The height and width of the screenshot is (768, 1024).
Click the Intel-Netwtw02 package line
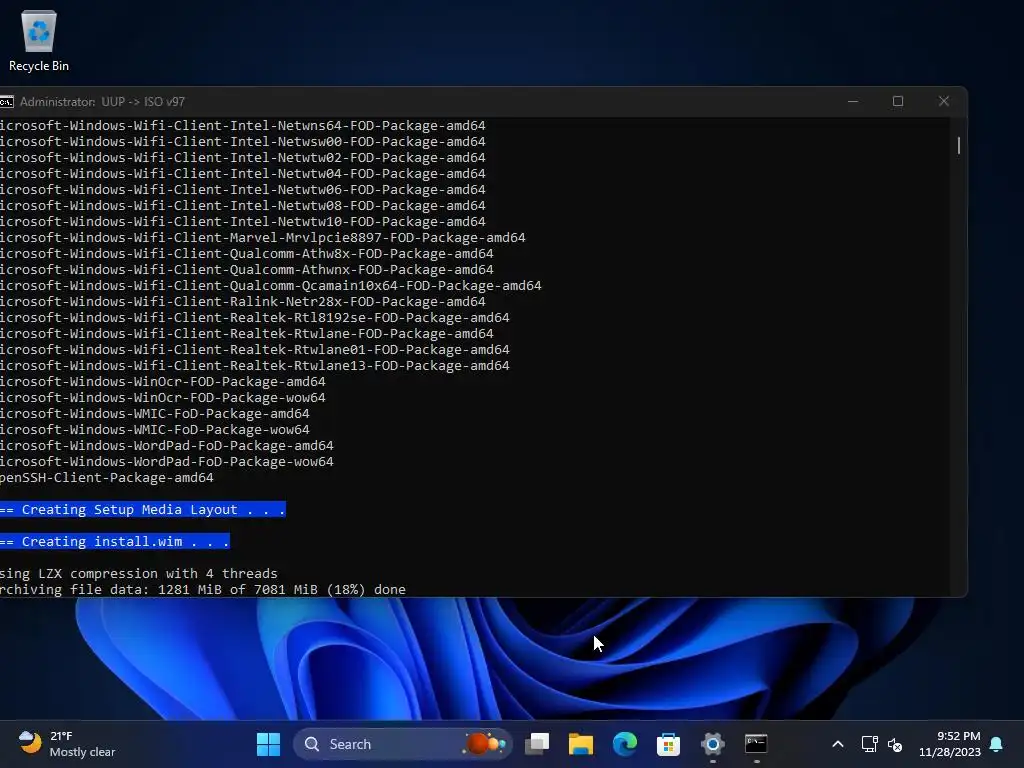[x=243, y=157]
